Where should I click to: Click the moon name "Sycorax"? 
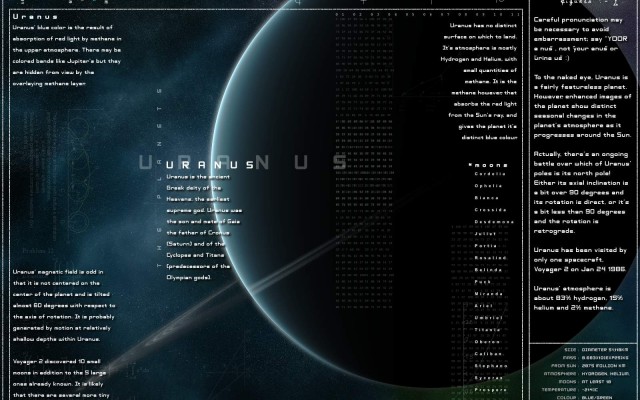489,378
